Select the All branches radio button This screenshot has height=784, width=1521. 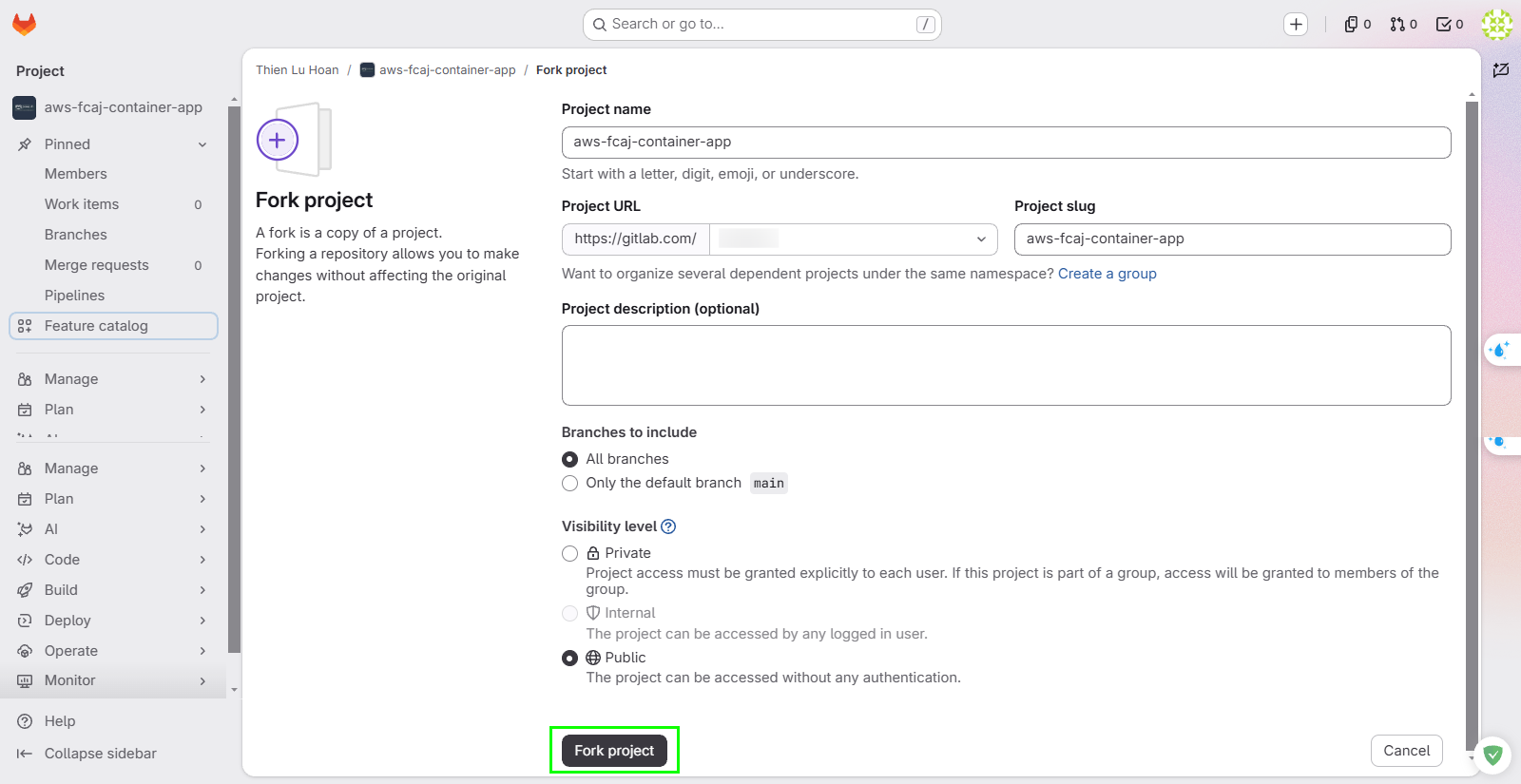tap(570, 460)
